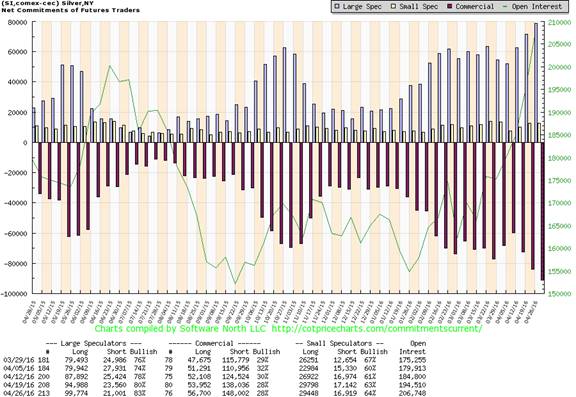Screen dimensions: 576x397
Task: Open the cotpricecharts.com commitments link
Action: 377,328
